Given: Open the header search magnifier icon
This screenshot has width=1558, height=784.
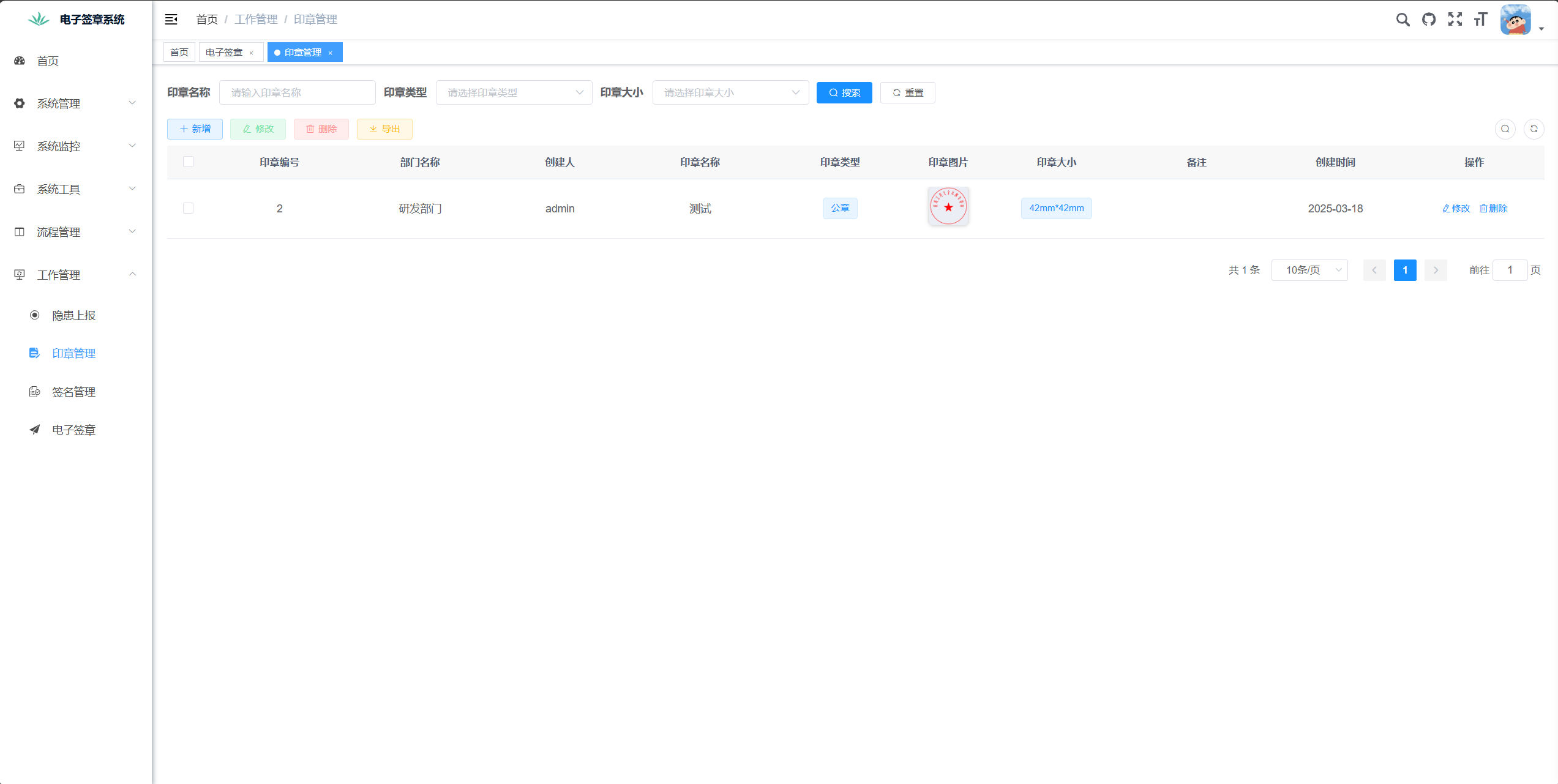Looking at the screenshot, I should point(1403,20).
